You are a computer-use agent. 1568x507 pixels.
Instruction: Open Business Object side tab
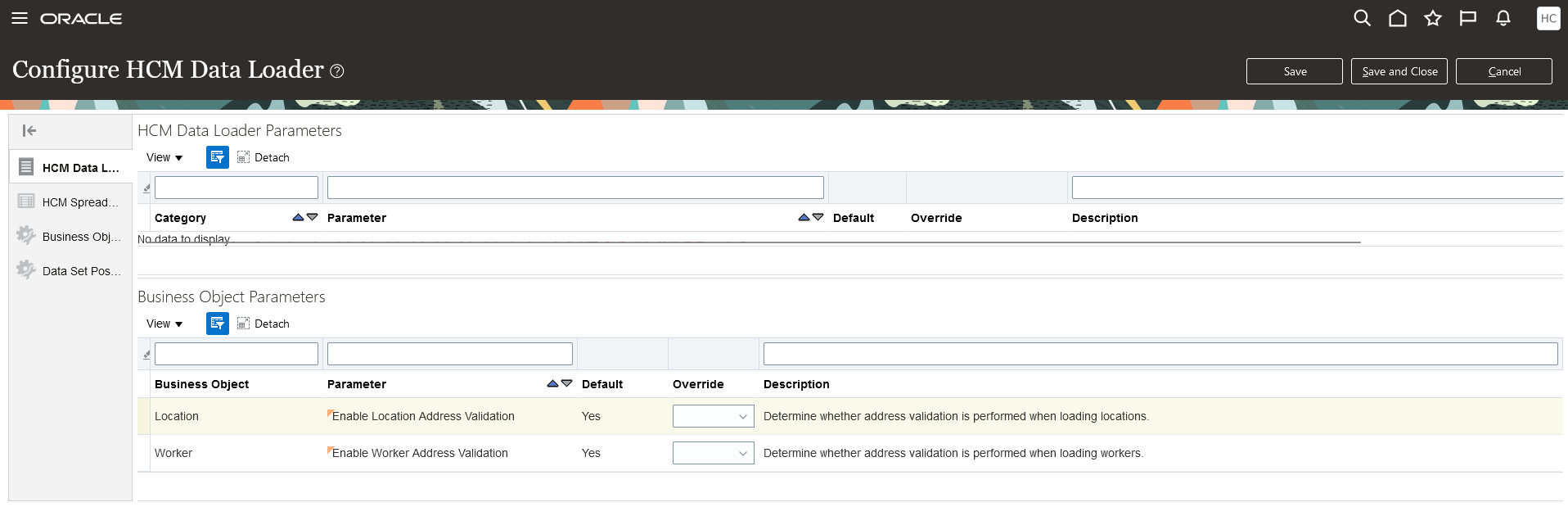pos(70,236)
